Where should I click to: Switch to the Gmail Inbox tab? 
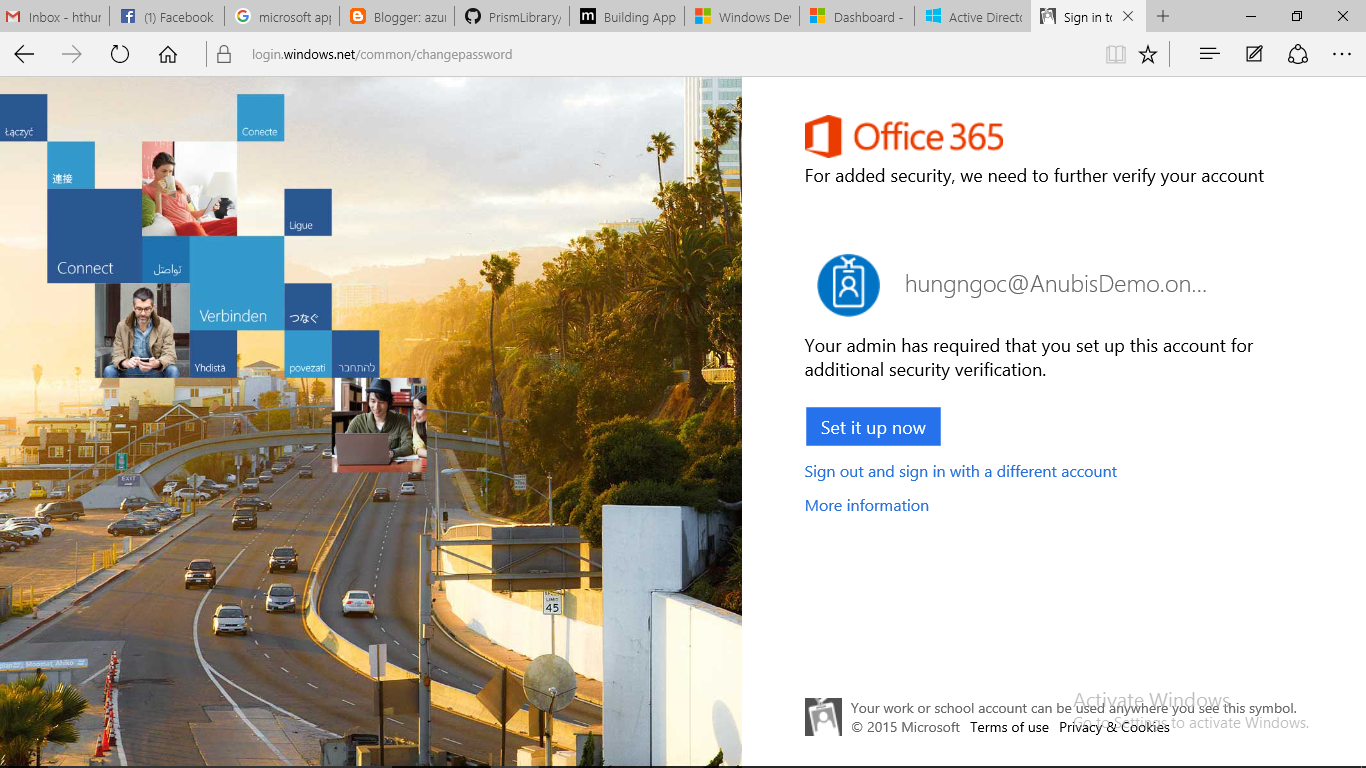pos(56,17)
